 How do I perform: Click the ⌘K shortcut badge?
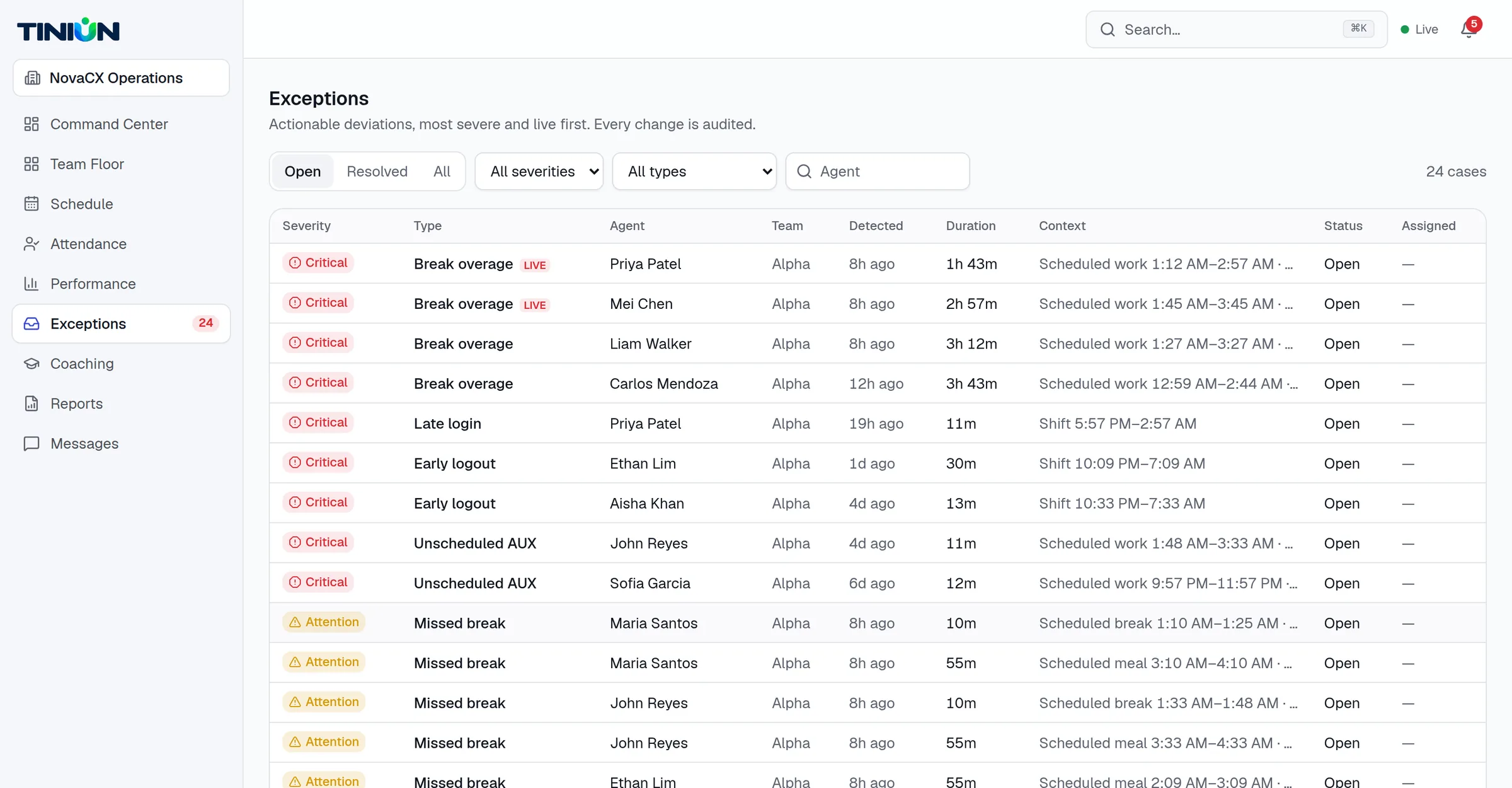pos(1358,28)
